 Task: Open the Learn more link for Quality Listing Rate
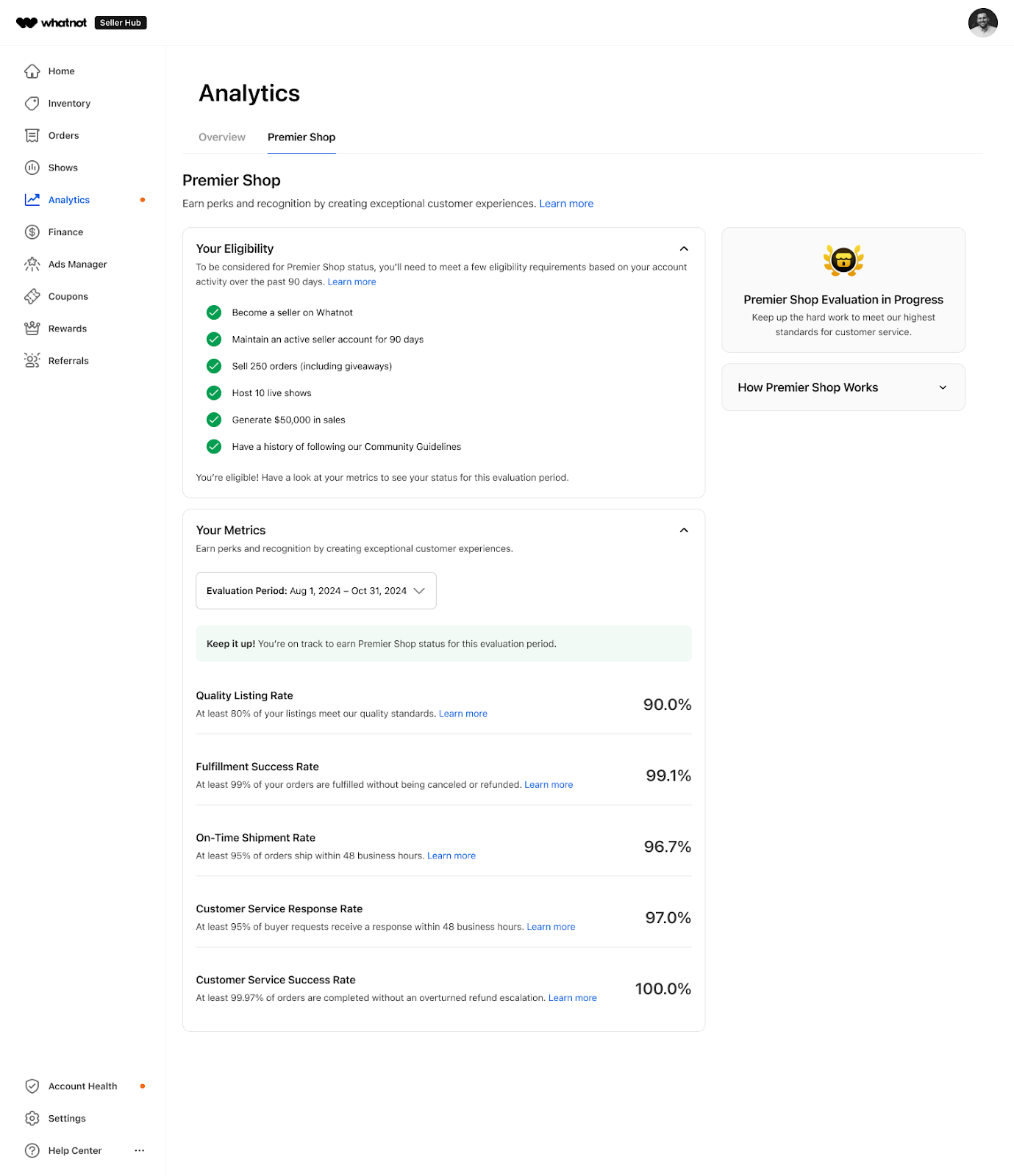(x=463, y=714)
